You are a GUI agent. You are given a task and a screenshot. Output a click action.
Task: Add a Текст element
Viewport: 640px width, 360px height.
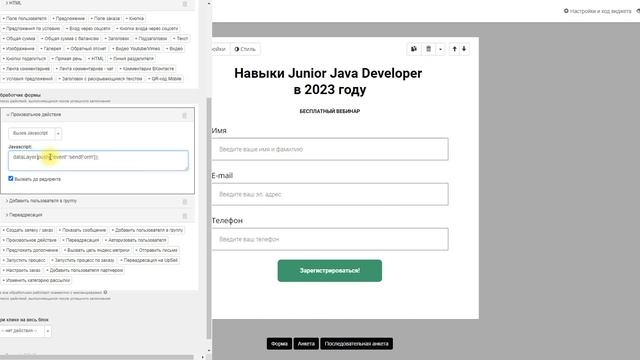(x=180, y=38)
